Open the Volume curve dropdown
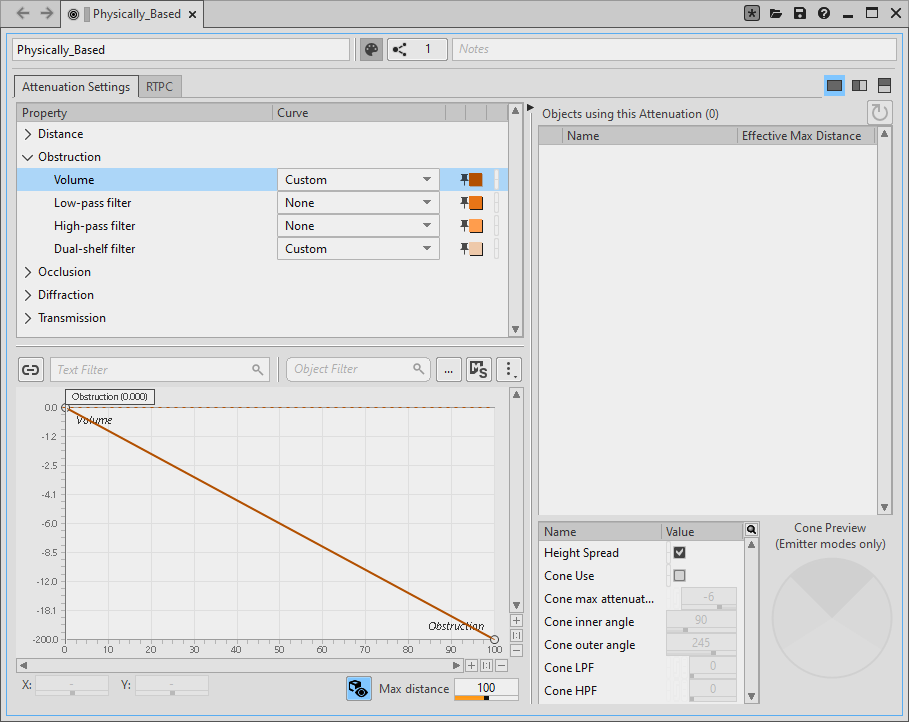The image size is (909, 722). tap(358, 180)
